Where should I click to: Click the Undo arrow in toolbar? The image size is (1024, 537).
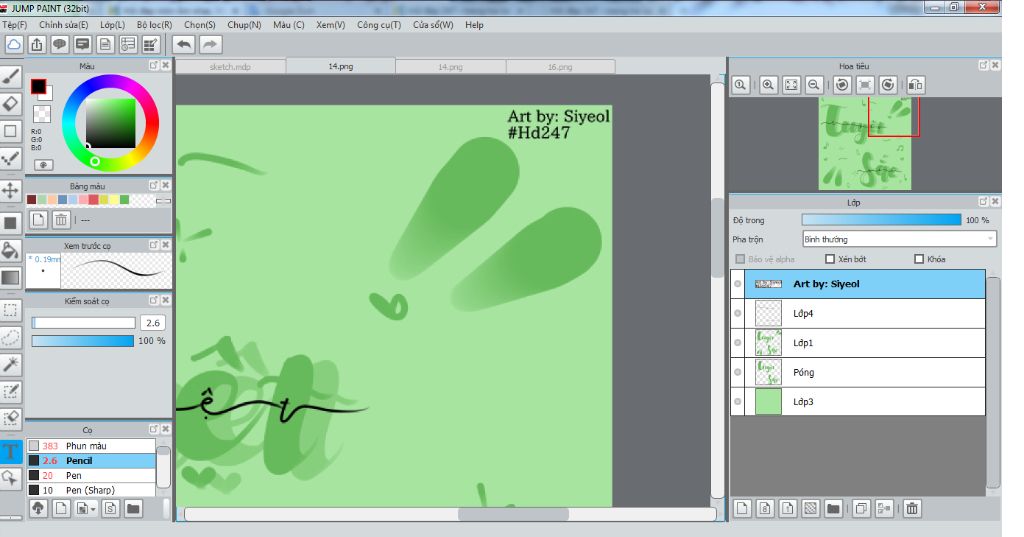point(184,44)
